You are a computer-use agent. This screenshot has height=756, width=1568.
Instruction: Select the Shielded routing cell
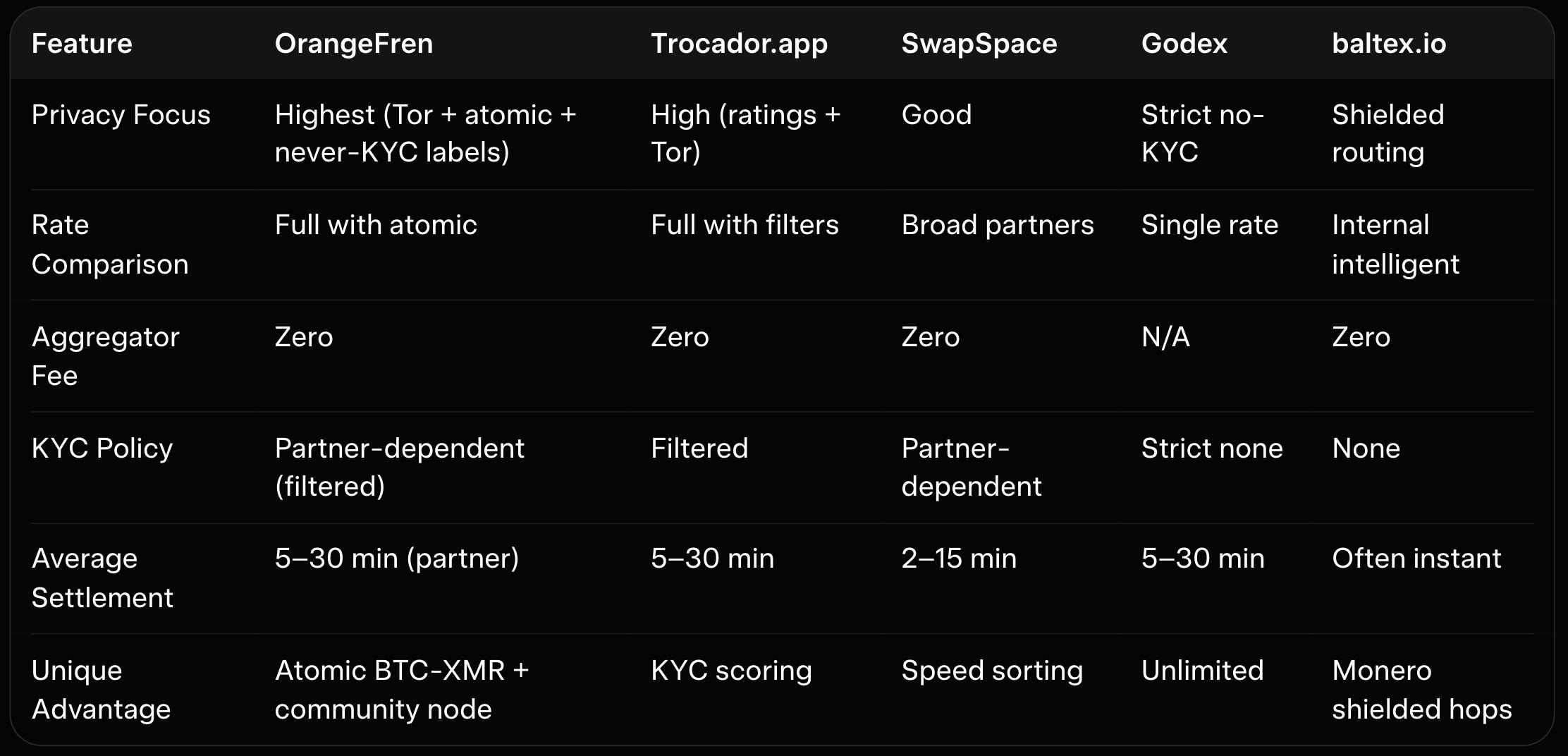coord(1388,133)
